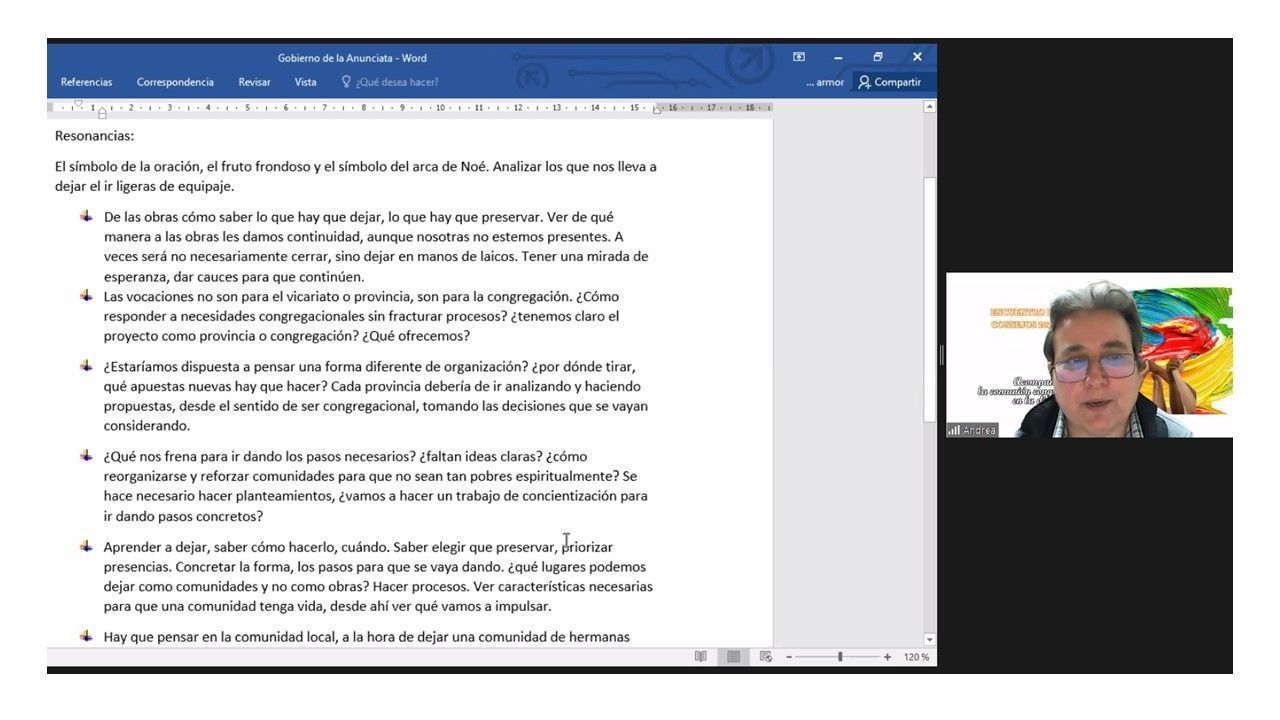
Task: Open Ribbon Display Options icon
Action: [x=799, y=57]
